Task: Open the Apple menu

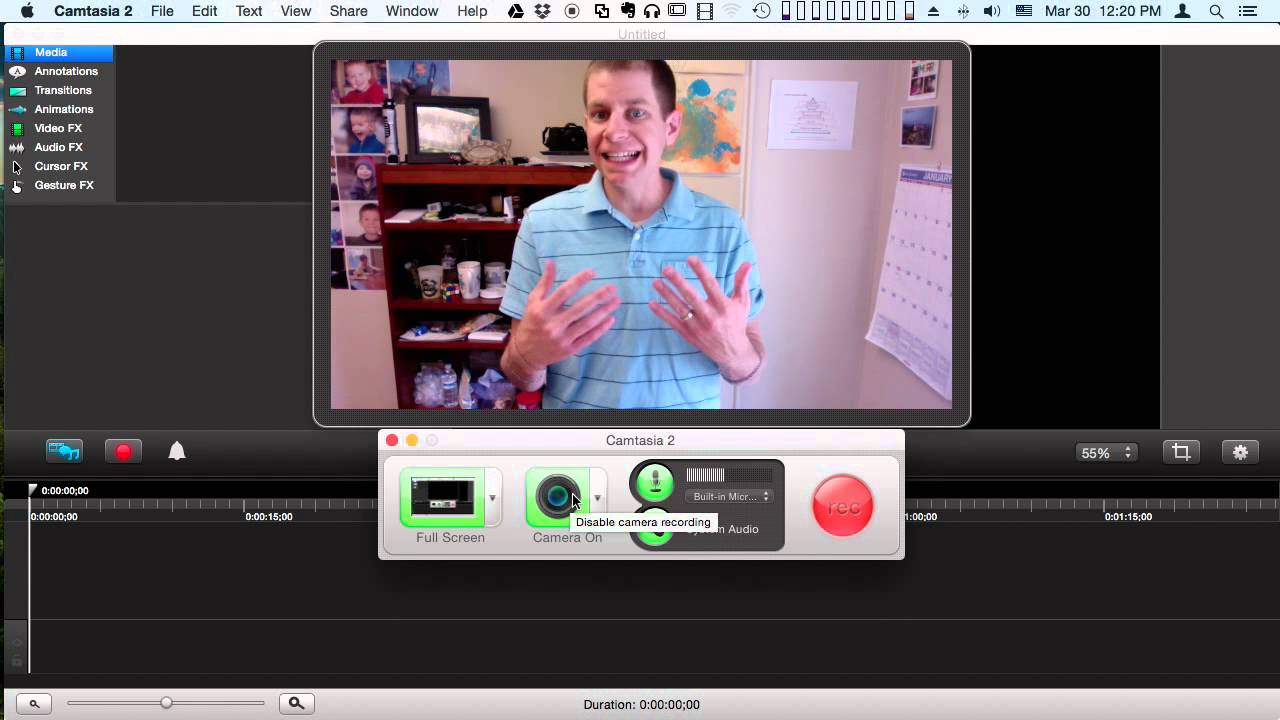Action: [25, 11]
